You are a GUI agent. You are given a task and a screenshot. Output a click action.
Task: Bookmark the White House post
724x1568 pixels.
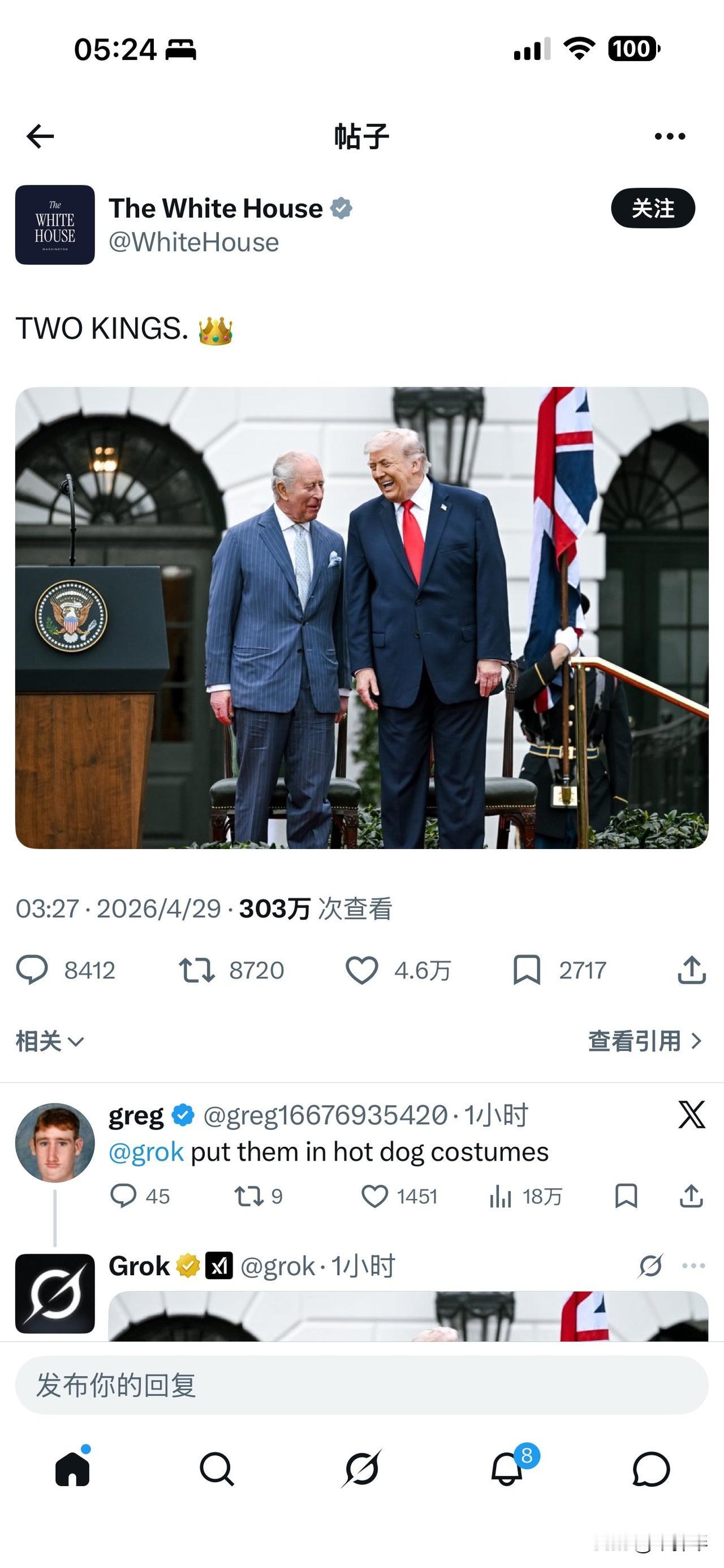pos(559,969)
